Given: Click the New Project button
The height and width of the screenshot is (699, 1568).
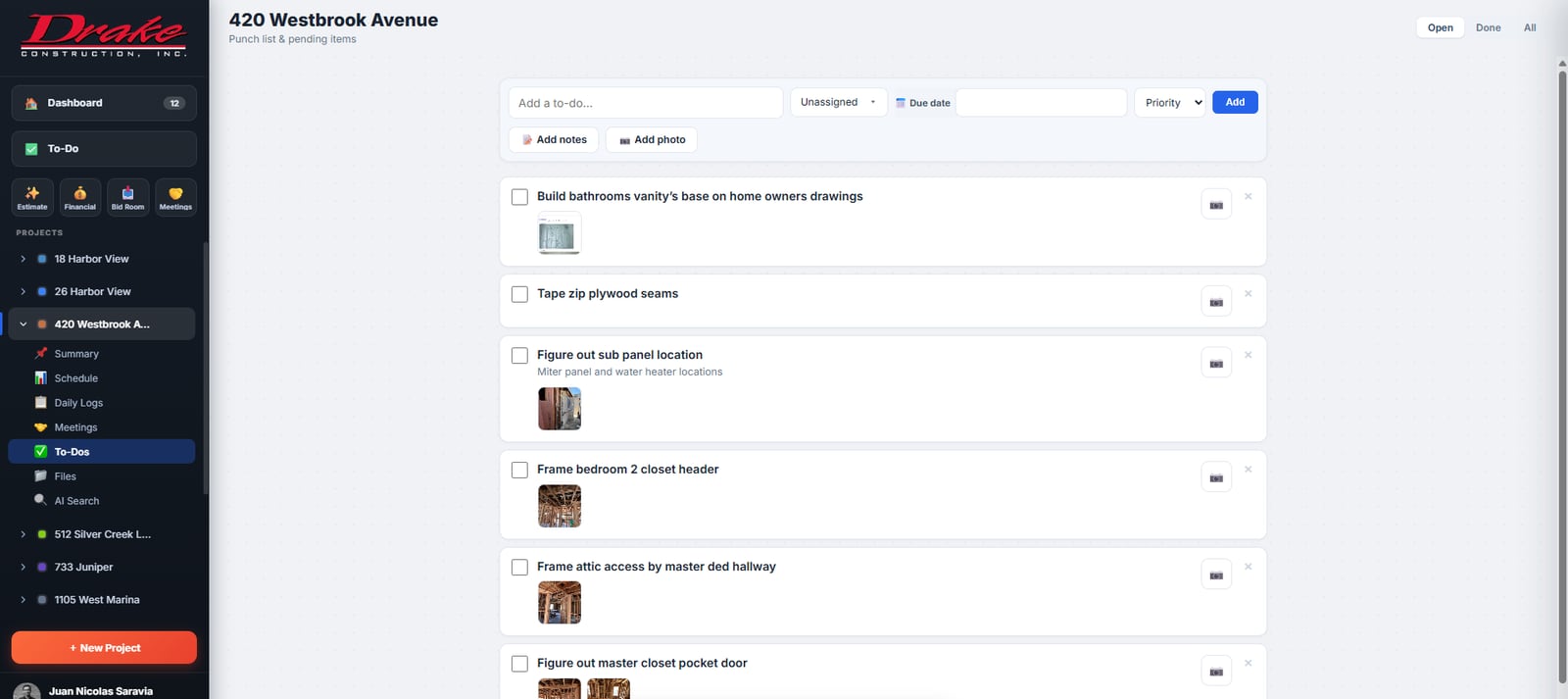Looking at the screenshot, I should coord(104,648).
